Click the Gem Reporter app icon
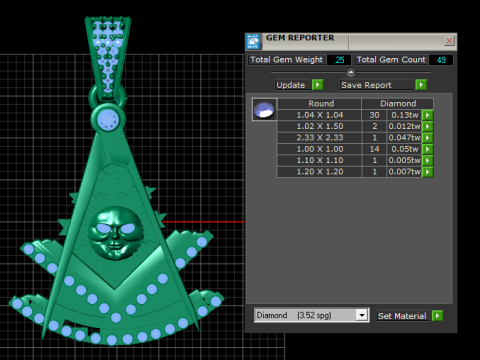Screen dimensions: 480x360 click(x=253, y=41)
